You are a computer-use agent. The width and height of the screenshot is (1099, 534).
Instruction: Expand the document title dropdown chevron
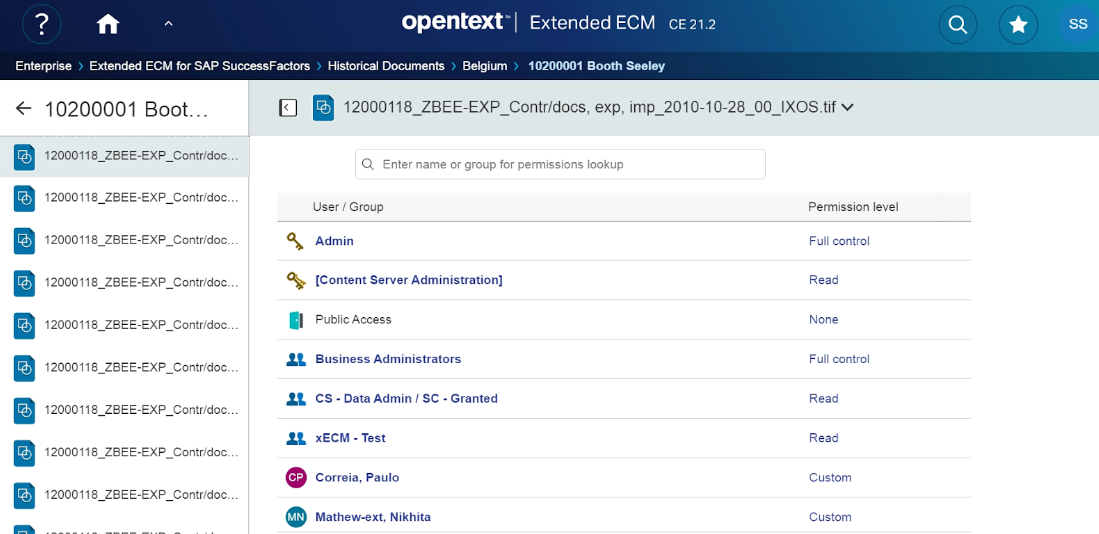[848, 107]
